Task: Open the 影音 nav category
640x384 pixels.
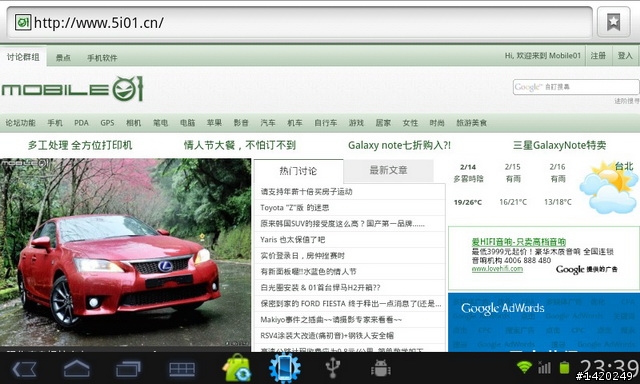Action: 241,122
